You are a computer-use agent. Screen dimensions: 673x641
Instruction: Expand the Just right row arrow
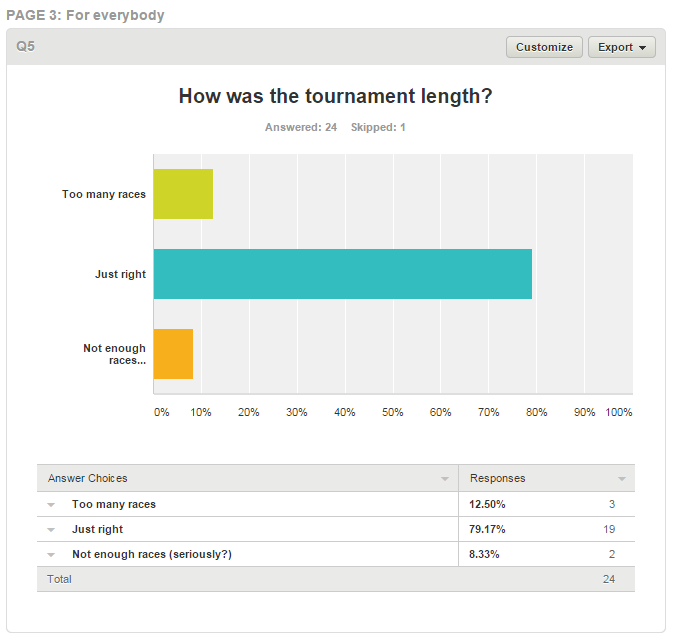point(51,530)
